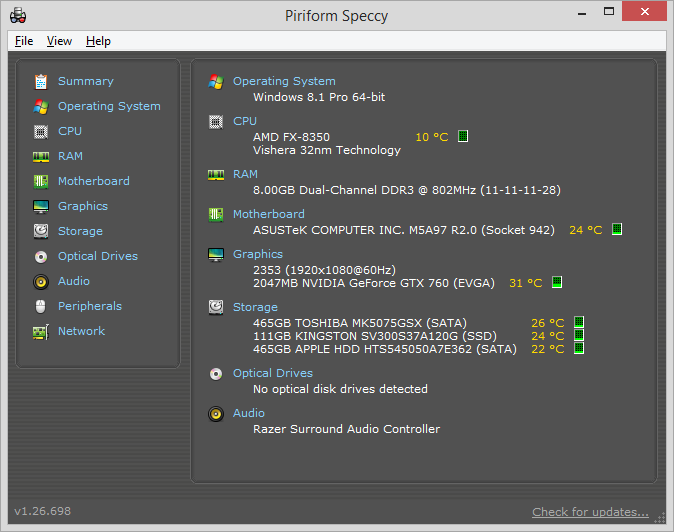This screenshot has height=532, width=674.
Task: Select Motherboard in the sidebar
Action: (x=94, y=181)
